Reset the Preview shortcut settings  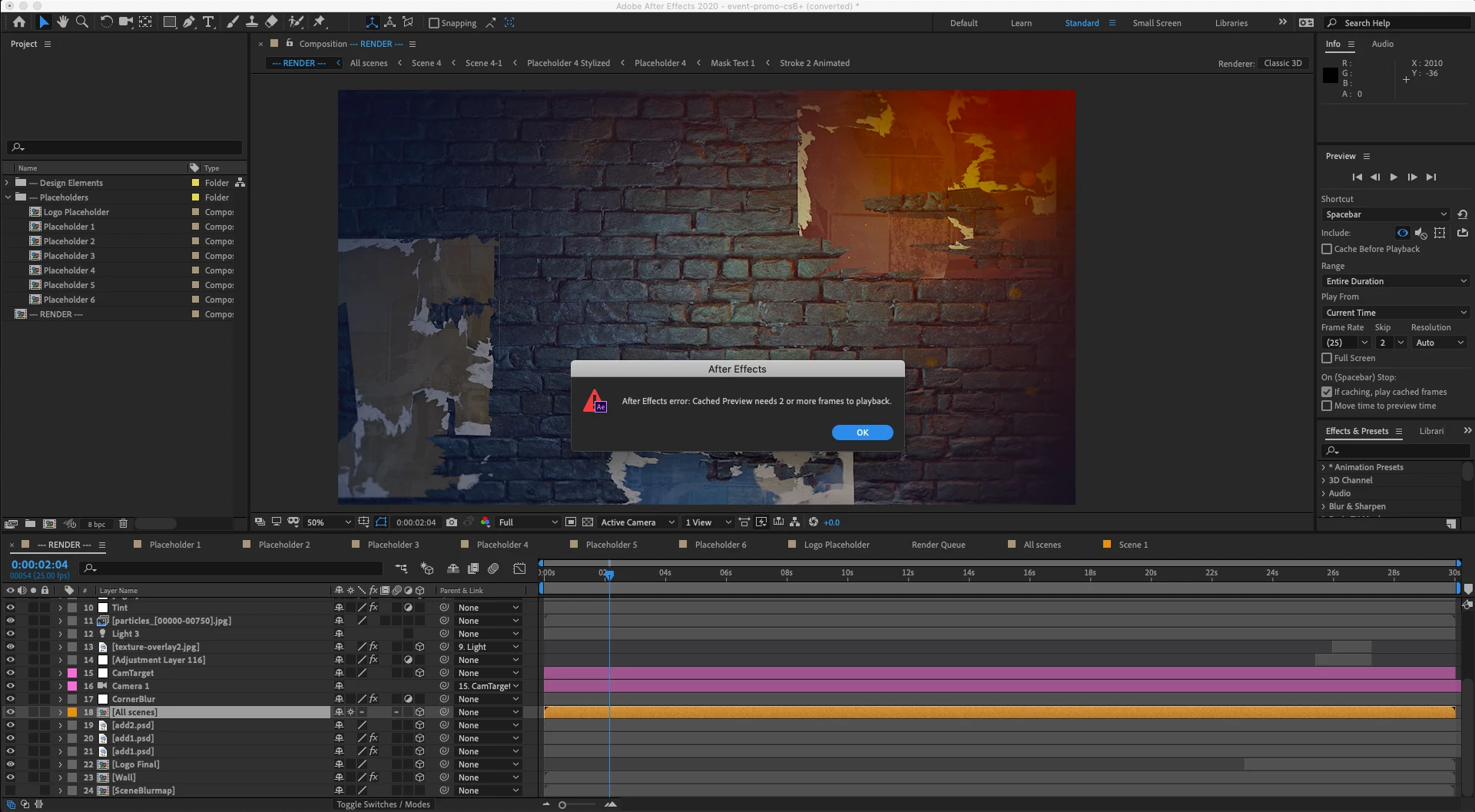click(x=1462, y=214)
